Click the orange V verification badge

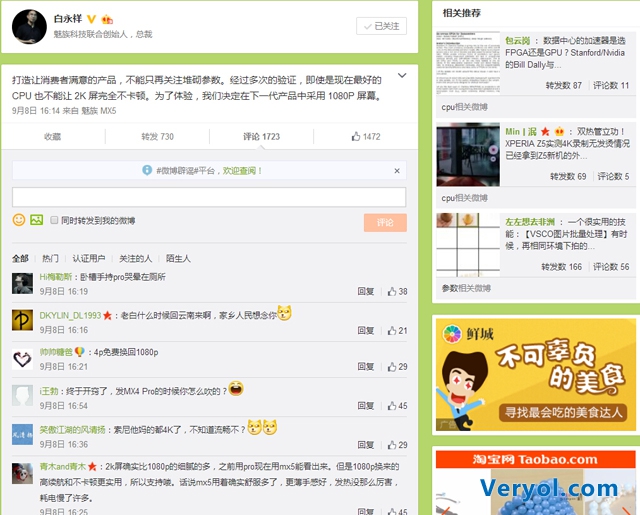click(91, 19)
